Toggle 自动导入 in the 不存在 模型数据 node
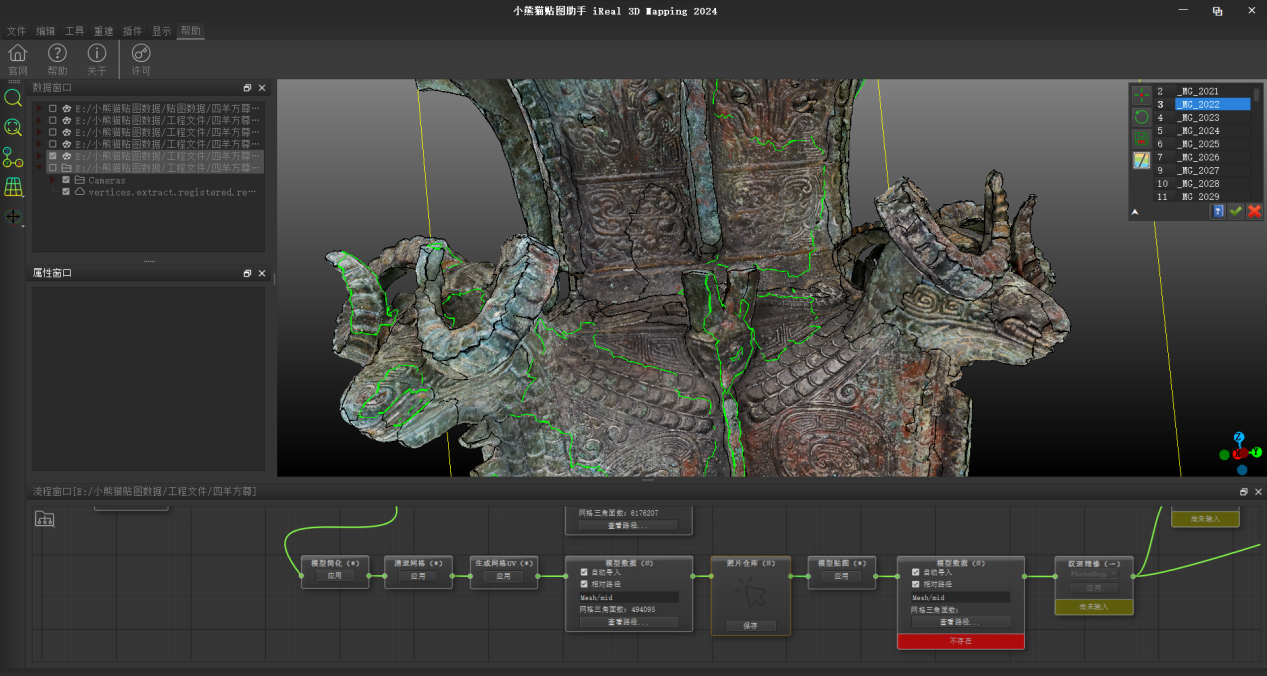This screenshot has height=676, width=1267. tap(915, 573)
